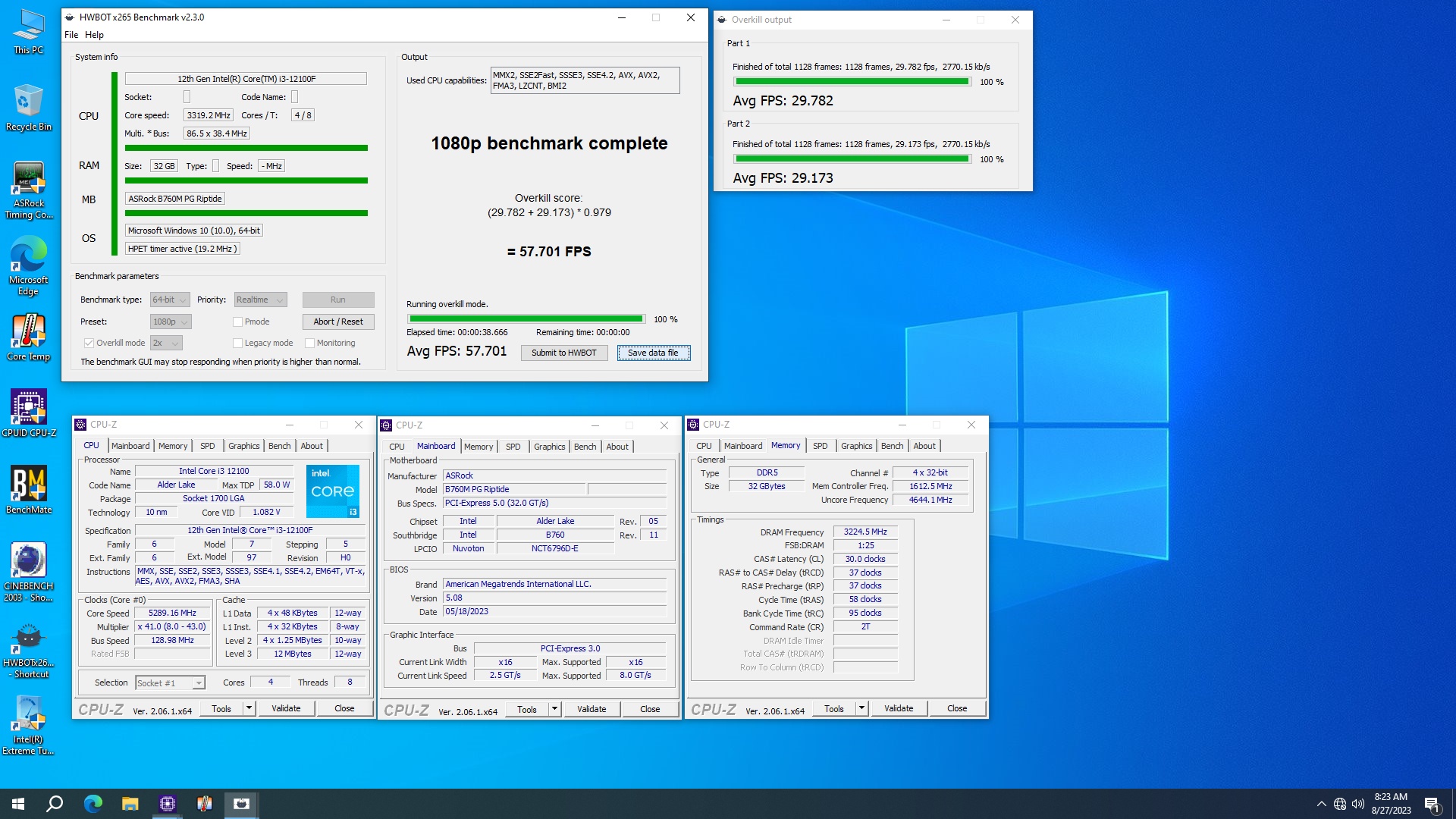The image size is (1456, 819).
Task: Click the HPET timer active field
Action: (183, 249)
